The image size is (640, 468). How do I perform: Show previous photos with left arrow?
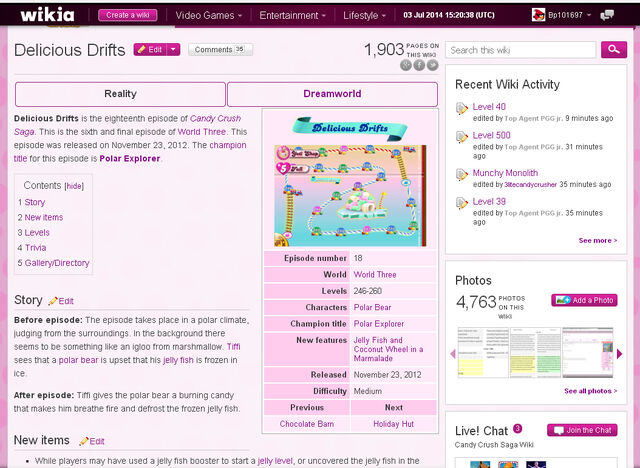[x=453, y=354]
